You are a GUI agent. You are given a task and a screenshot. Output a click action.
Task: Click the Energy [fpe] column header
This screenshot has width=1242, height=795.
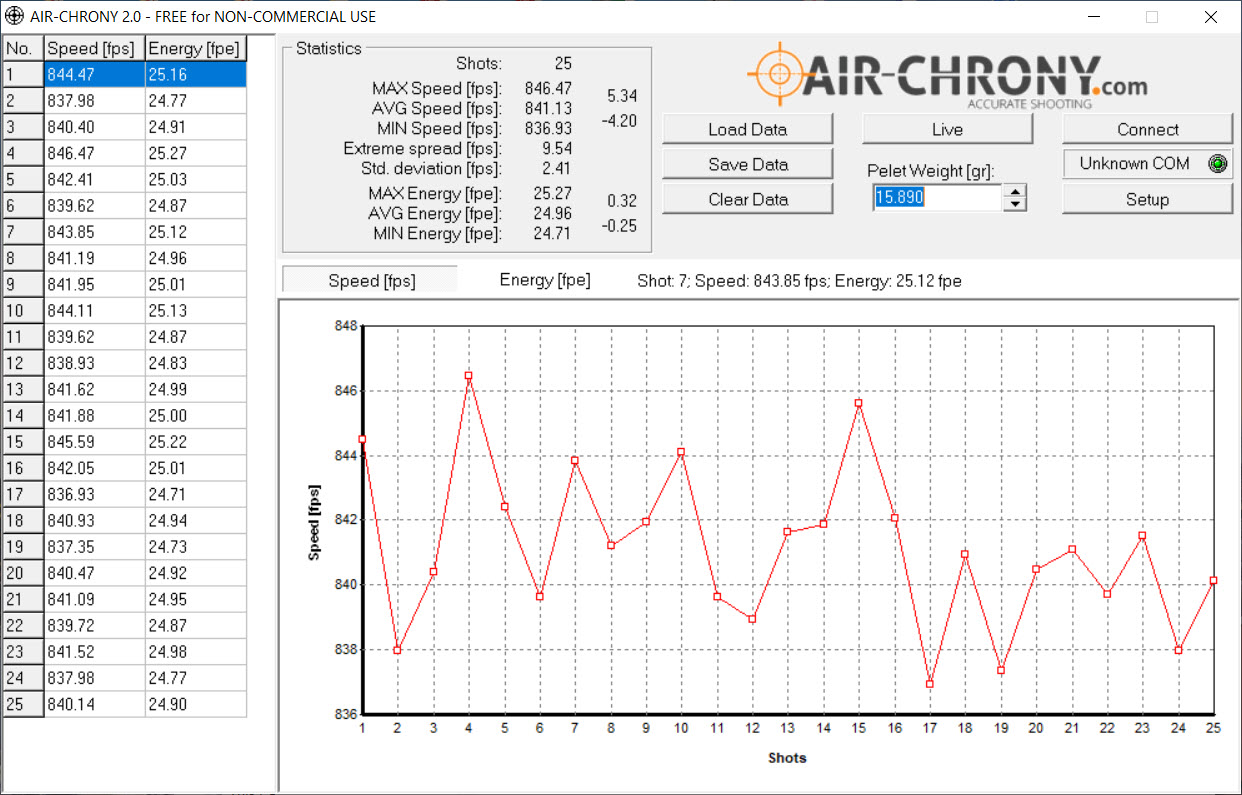coord(196,48)
